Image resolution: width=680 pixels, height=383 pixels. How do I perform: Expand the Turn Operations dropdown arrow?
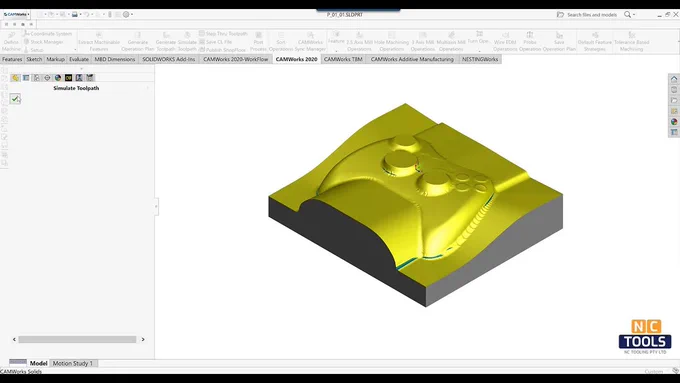[x=479, y=51]
